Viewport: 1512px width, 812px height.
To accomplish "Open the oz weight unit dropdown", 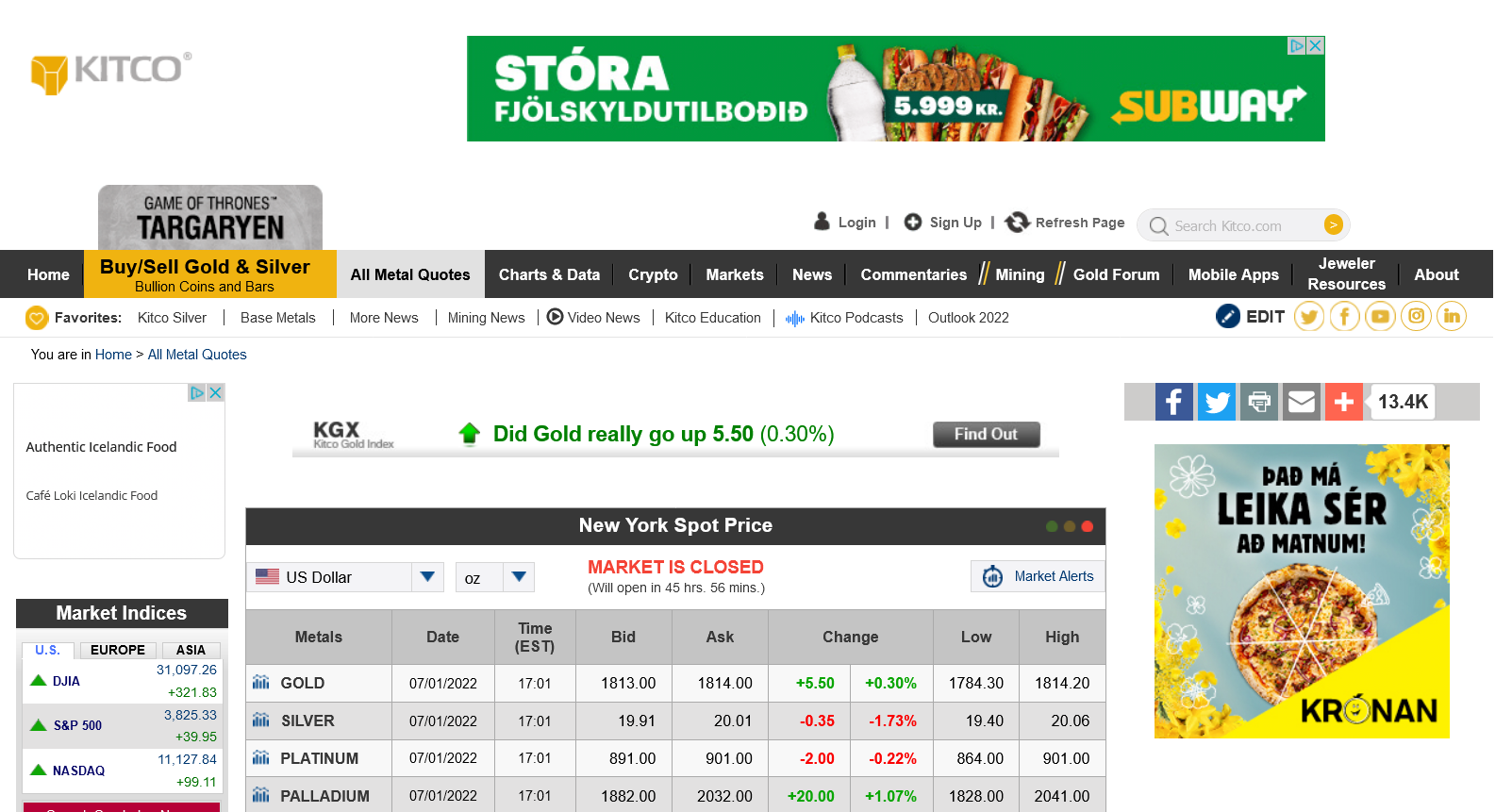I will [519, 577].
